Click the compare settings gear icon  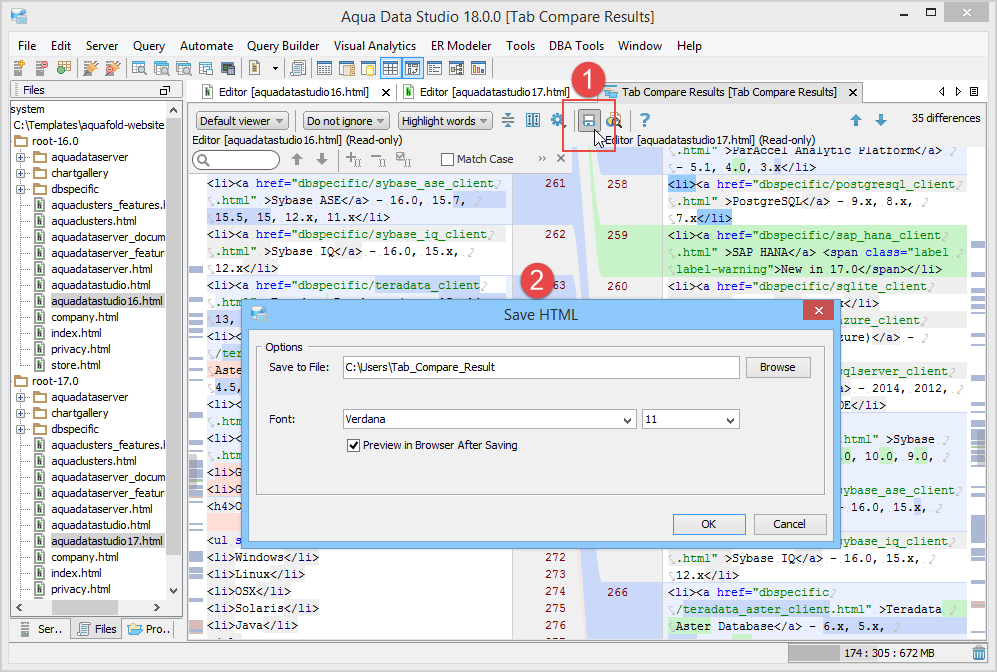557,121
